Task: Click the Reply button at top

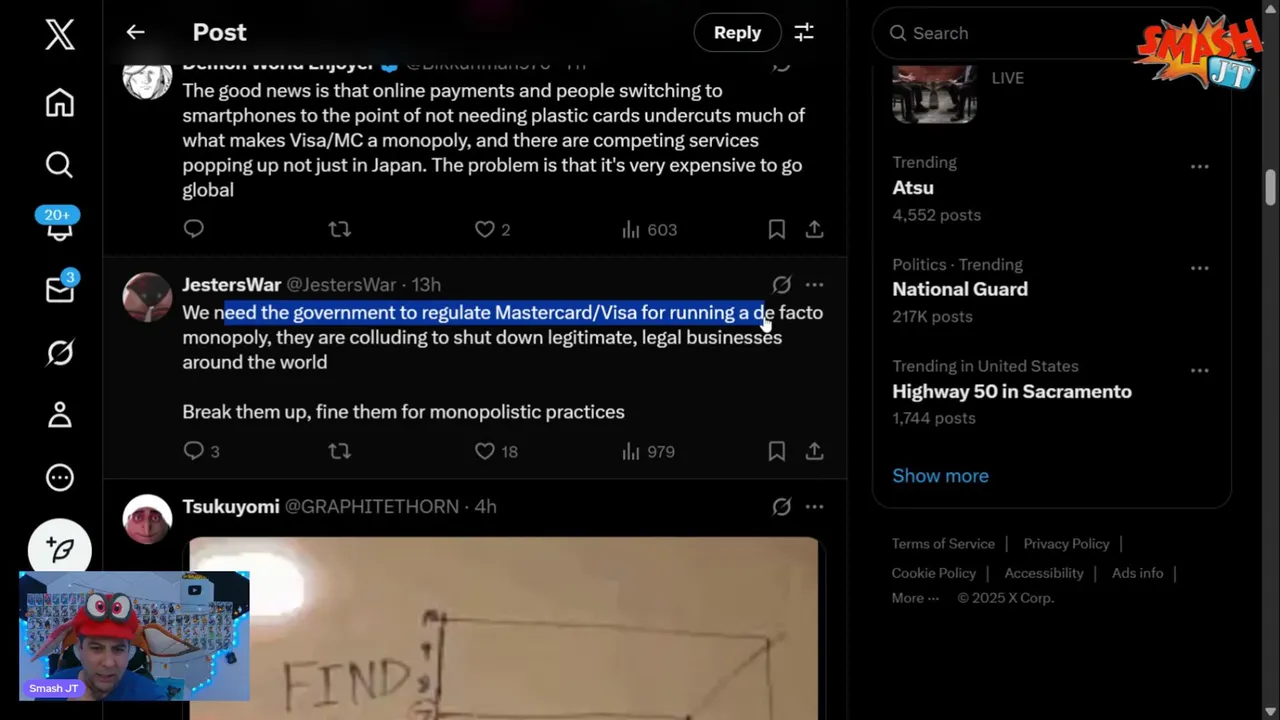Action: (737, 33)
